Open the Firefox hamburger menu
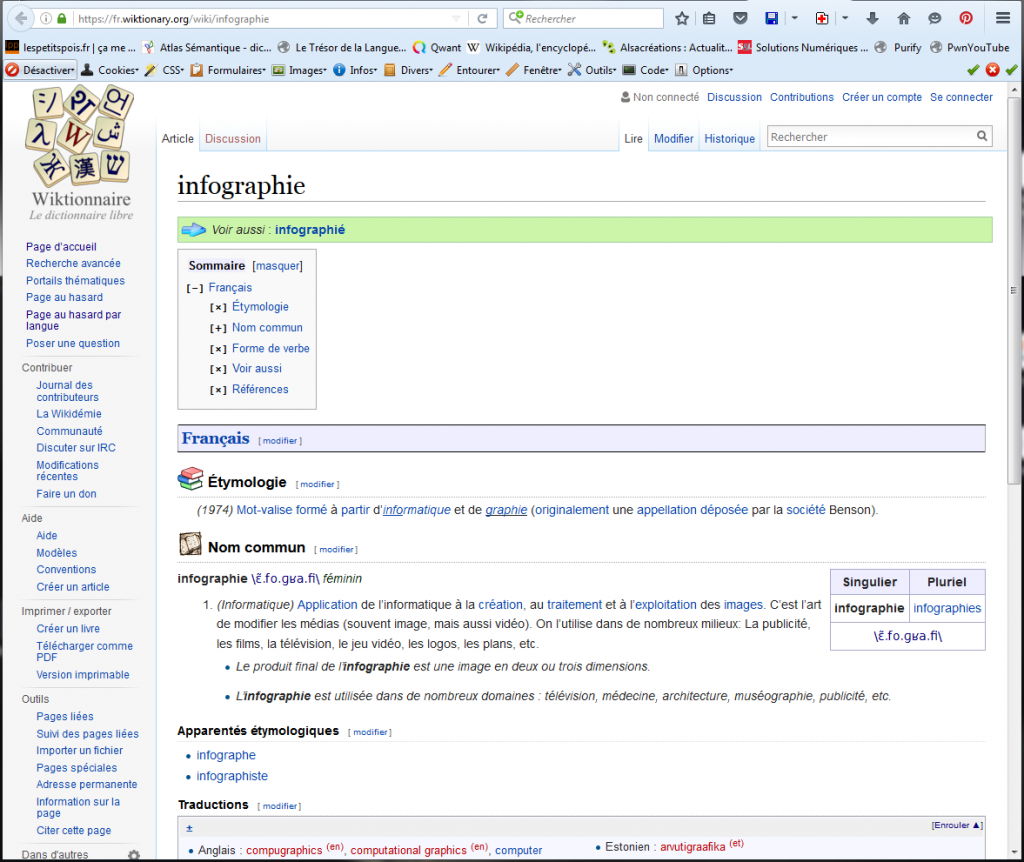This screenshot has height=862, width=1024. point(1003,18)
